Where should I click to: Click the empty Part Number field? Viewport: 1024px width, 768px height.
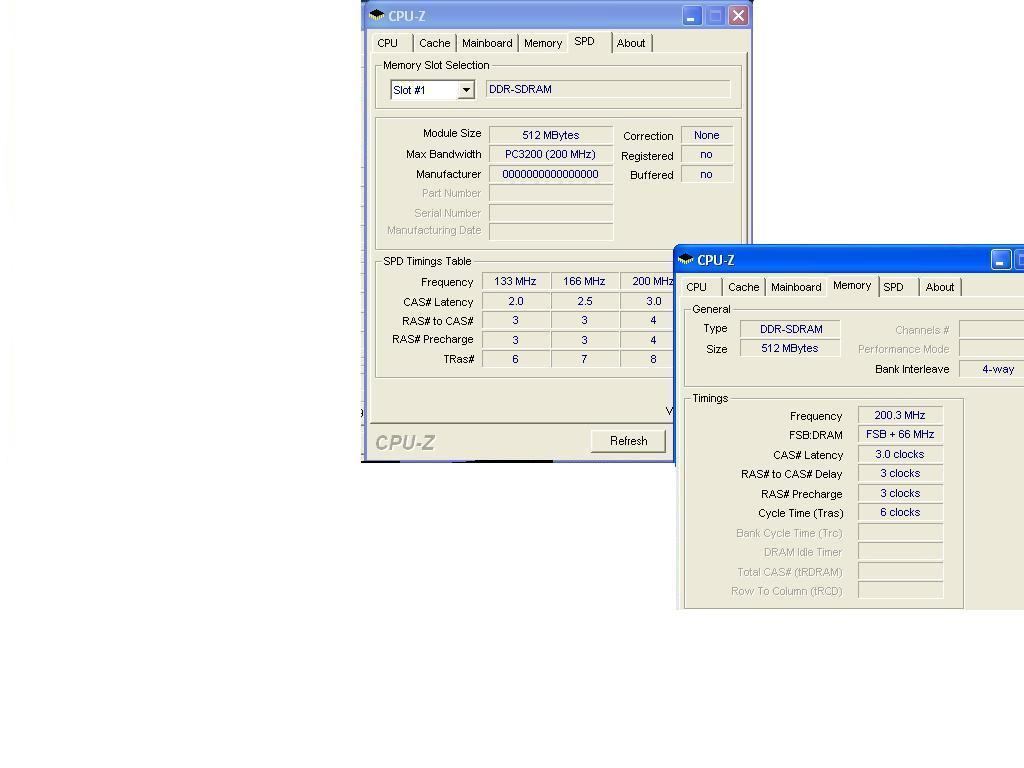tap(551, 193)
